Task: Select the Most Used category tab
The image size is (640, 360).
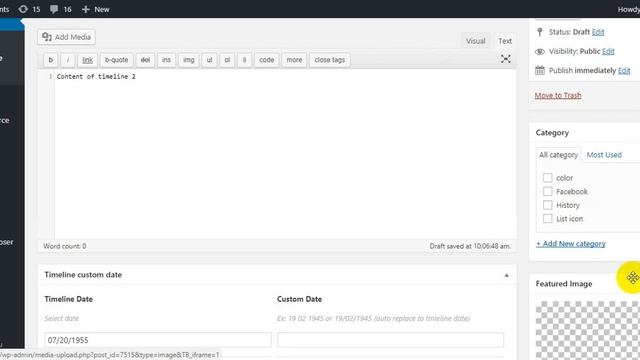Action: point(604,155)
